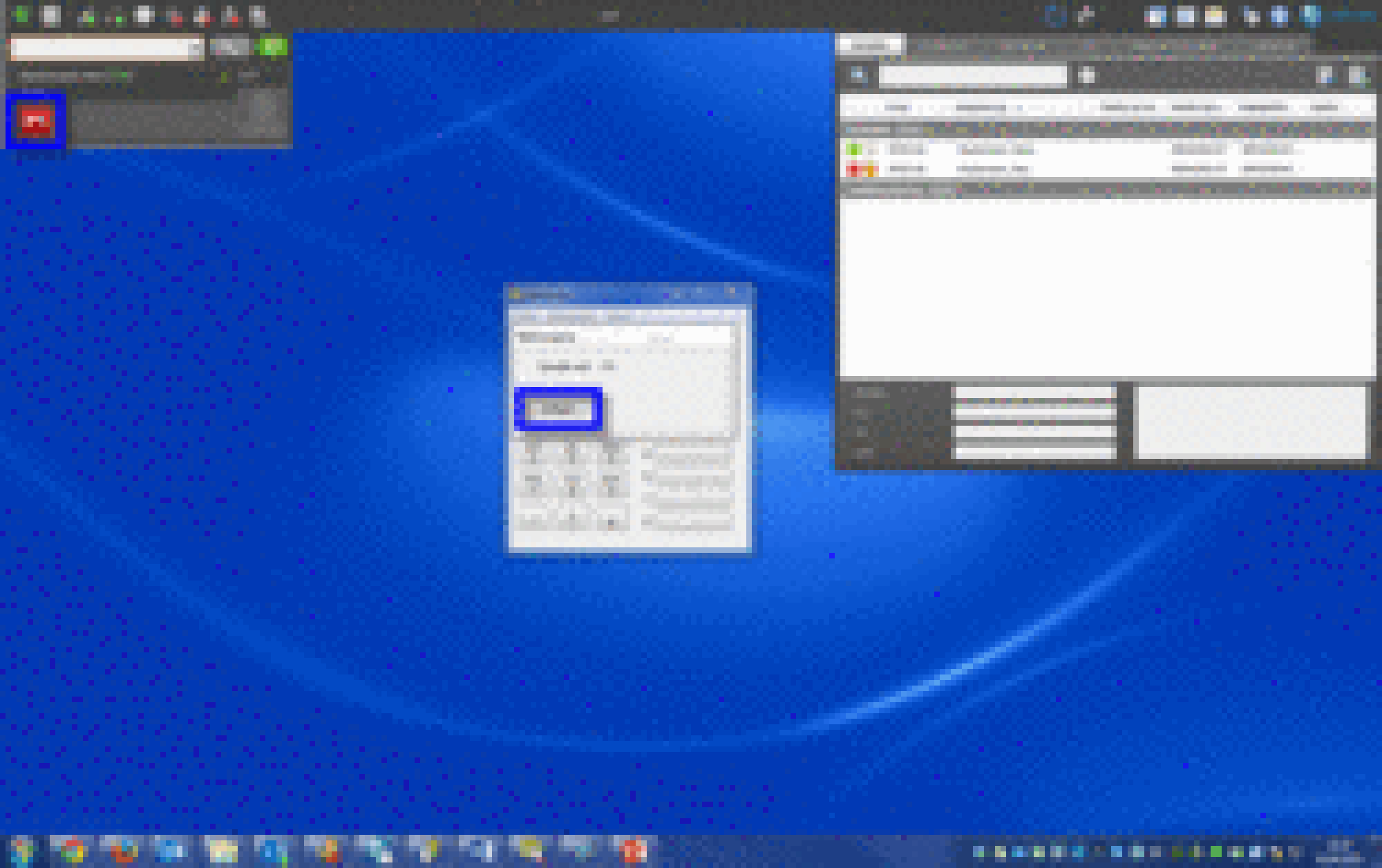Collapse the first group header in the right list
Screen dimensions: 1382x868
[850, 130]
